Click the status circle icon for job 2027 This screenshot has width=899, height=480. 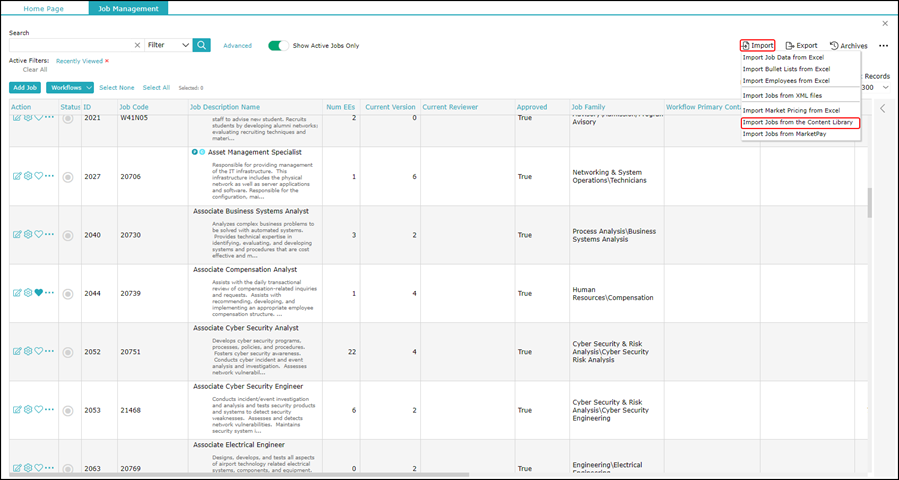tap(68, 177)
